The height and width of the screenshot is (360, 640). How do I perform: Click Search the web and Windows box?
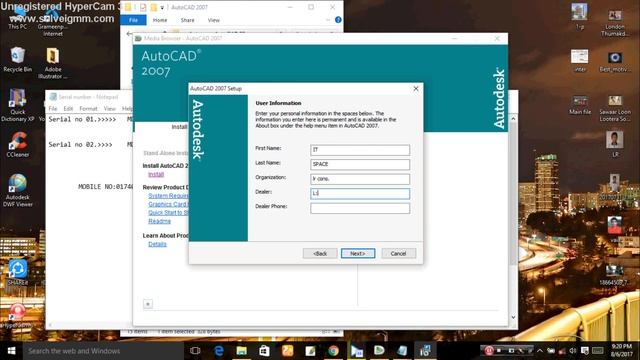[x=103, y=351]
